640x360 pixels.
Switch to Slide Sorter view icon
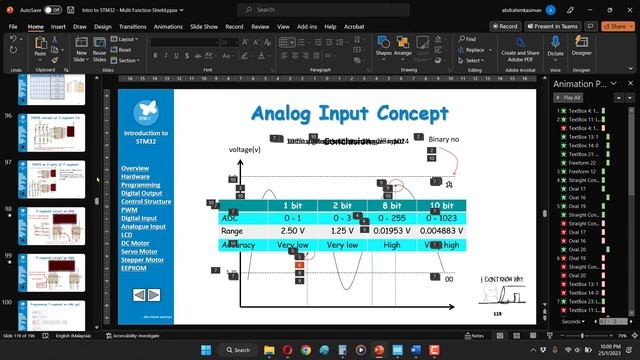coord(516,336)
